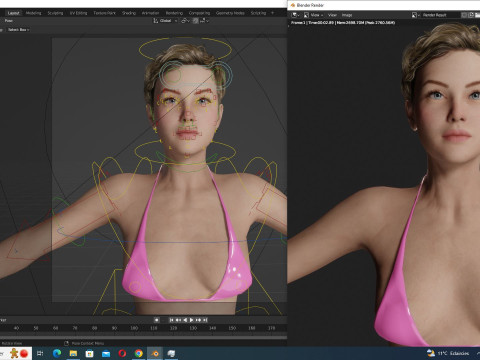The width and height of the screenshot is (480, 360).
Task: Open the Select Box tool dropdown
Action: [18, 30]
